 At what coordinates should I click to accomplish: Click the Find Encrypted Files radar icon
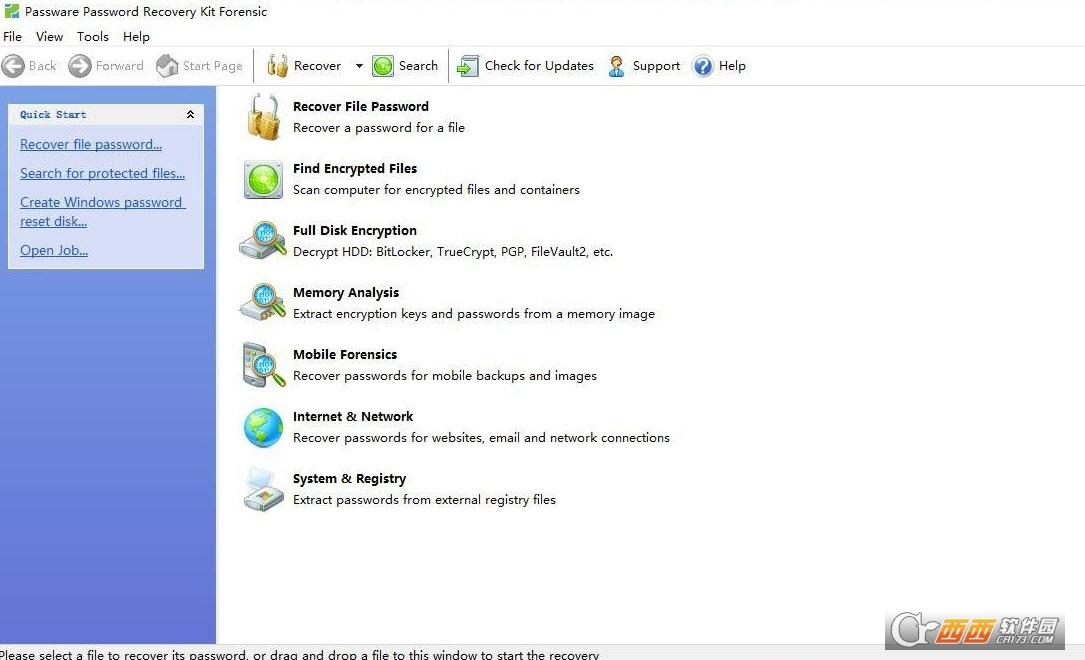(263, 180)
